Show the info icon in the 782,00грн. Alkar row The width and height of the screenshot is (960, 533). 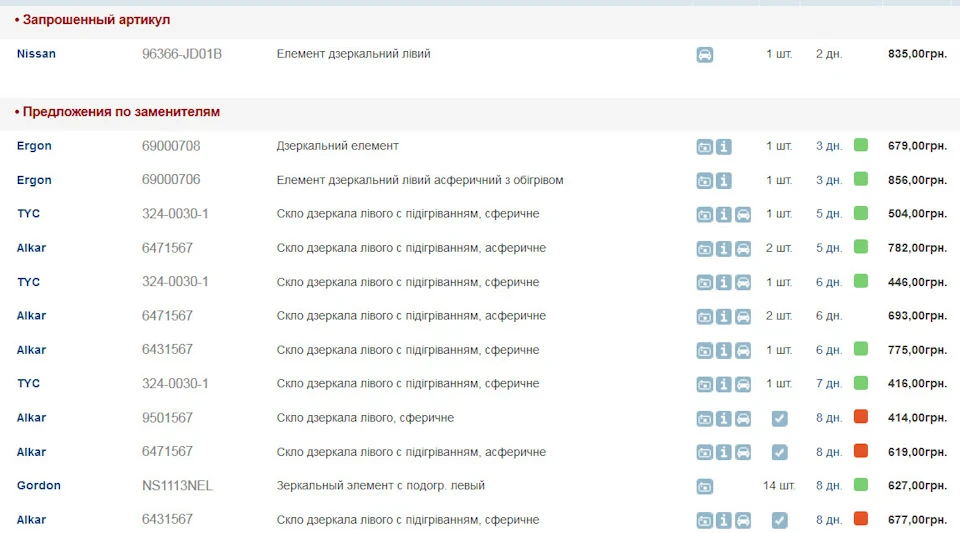click(724, 249)
